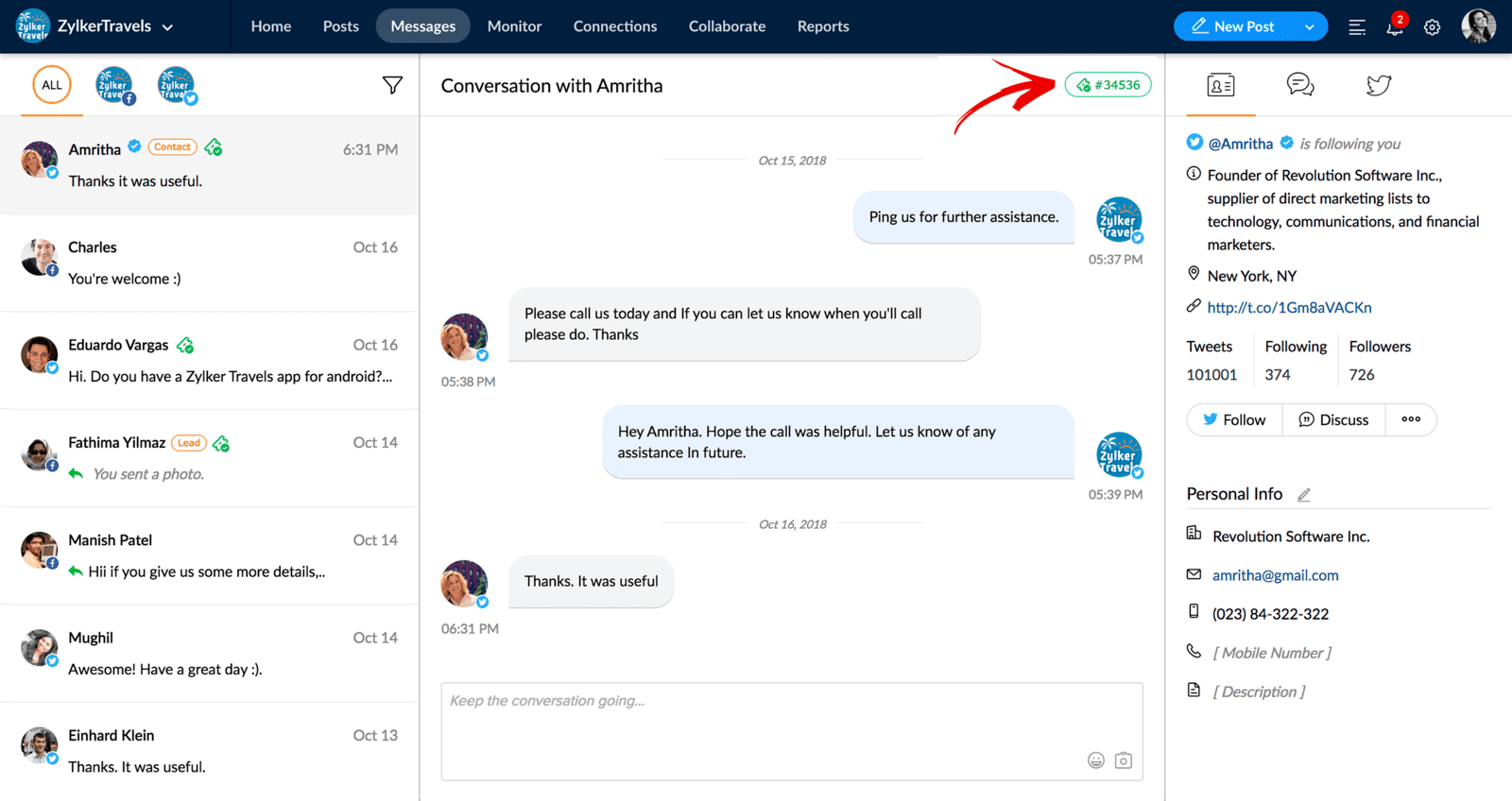The image size is (1512, 801).
Task: Switch to the conversations chat bubble tab
Action: tap(1300, 85)
